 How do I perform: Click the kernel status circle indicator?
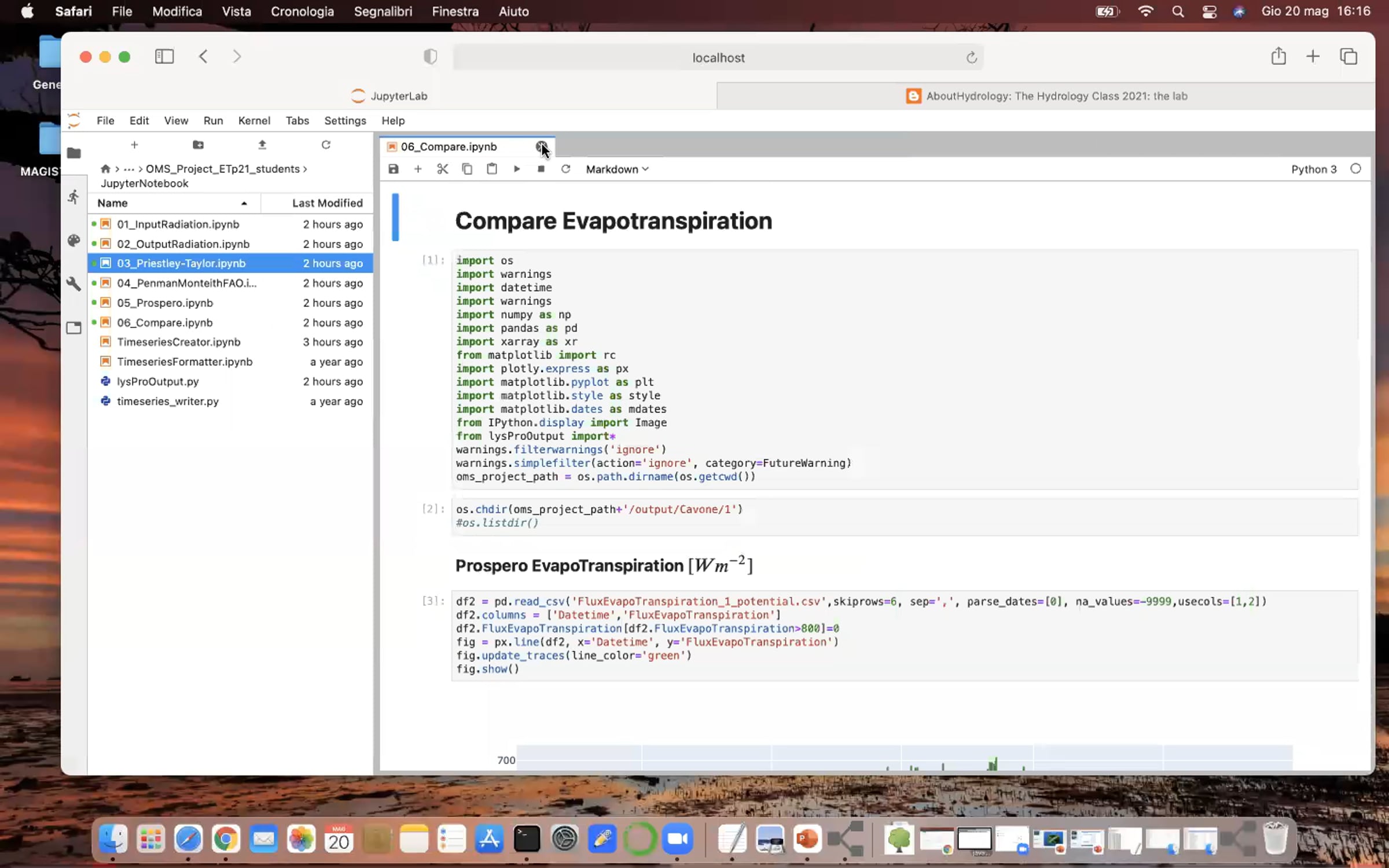(x=1355, y=169)
